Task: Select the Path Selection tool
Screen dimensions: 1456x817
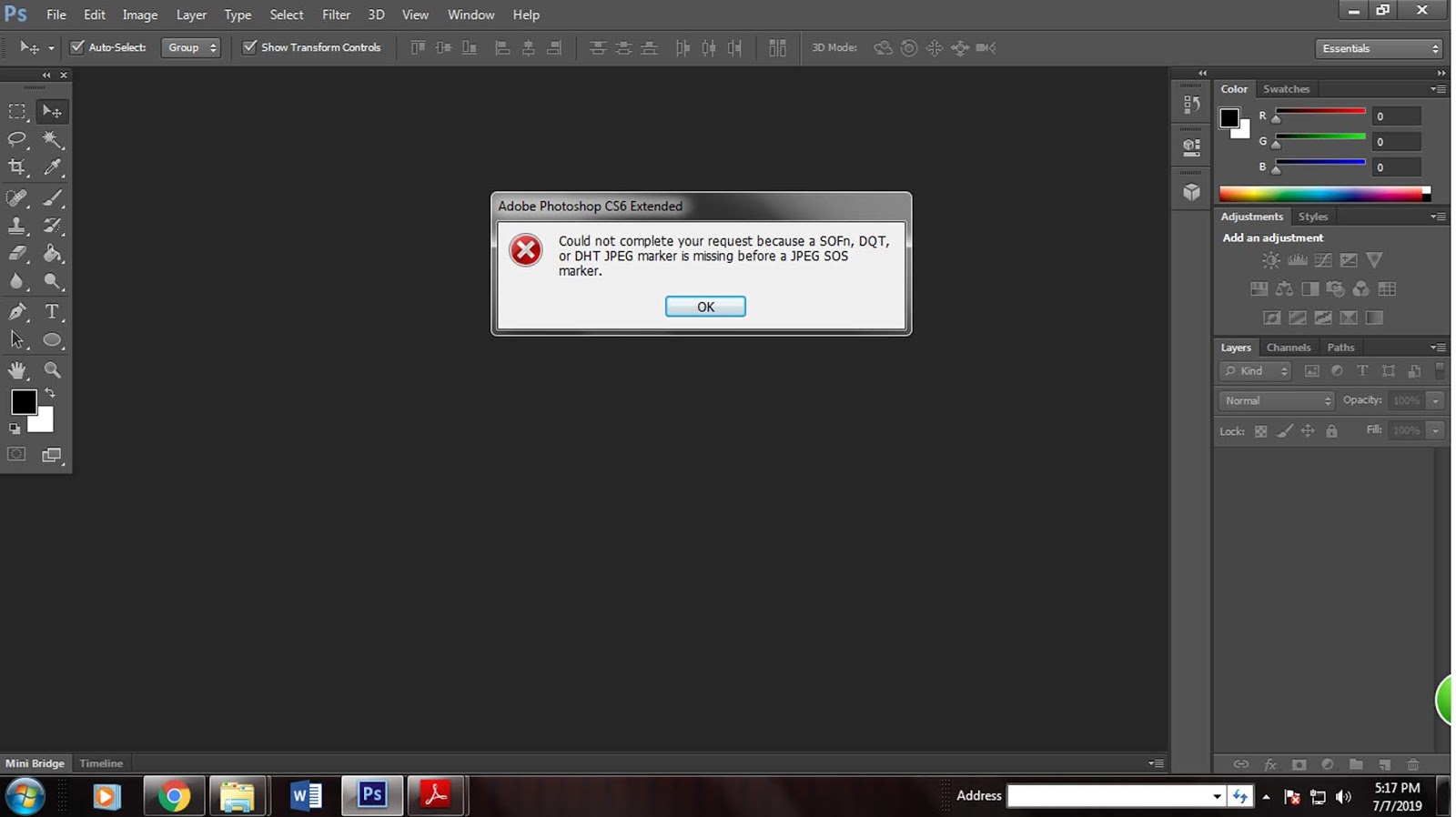Action: tap(17, 340)
